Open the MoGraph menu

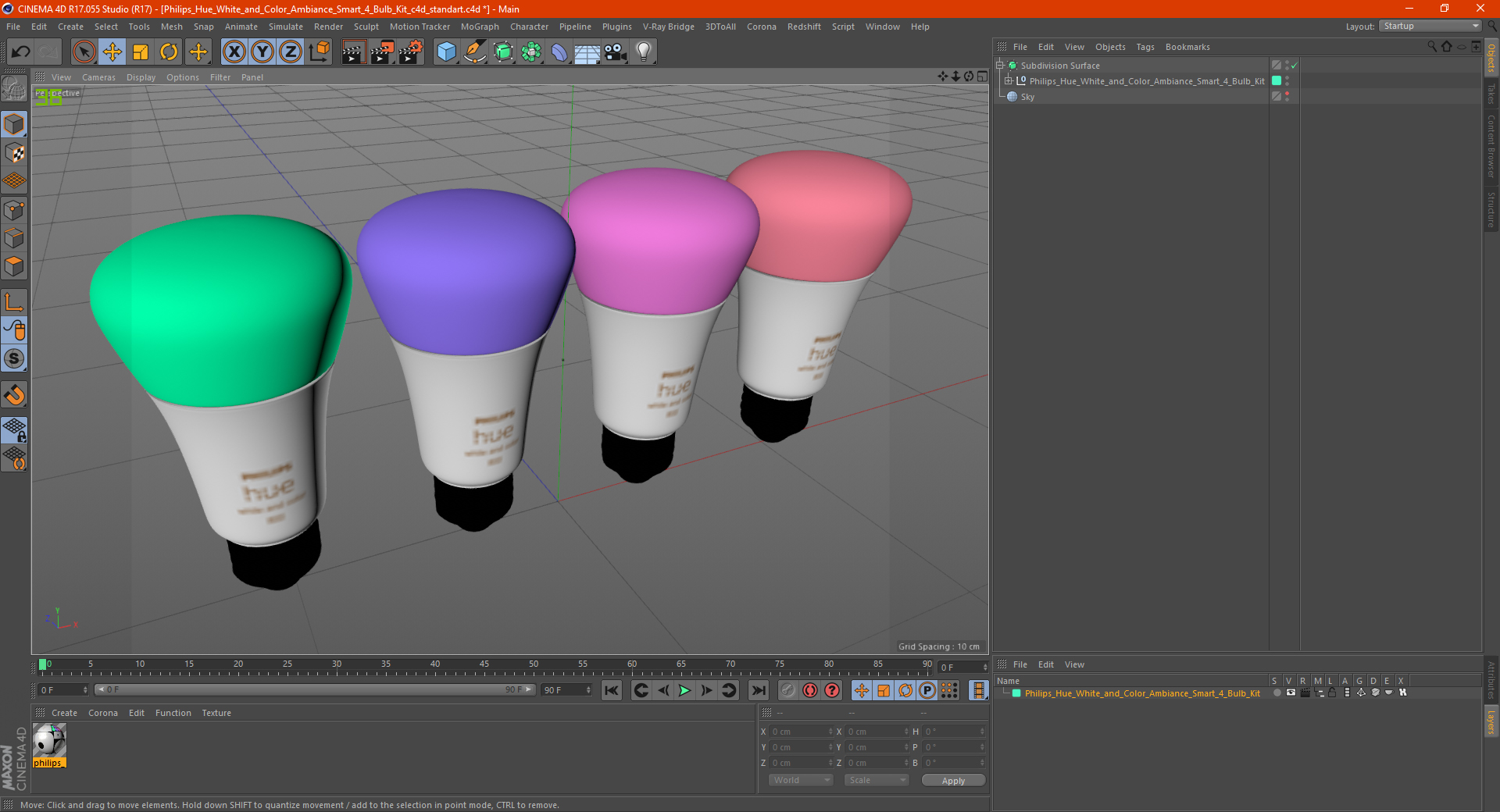pyautogui.click(x=480, y=27)
